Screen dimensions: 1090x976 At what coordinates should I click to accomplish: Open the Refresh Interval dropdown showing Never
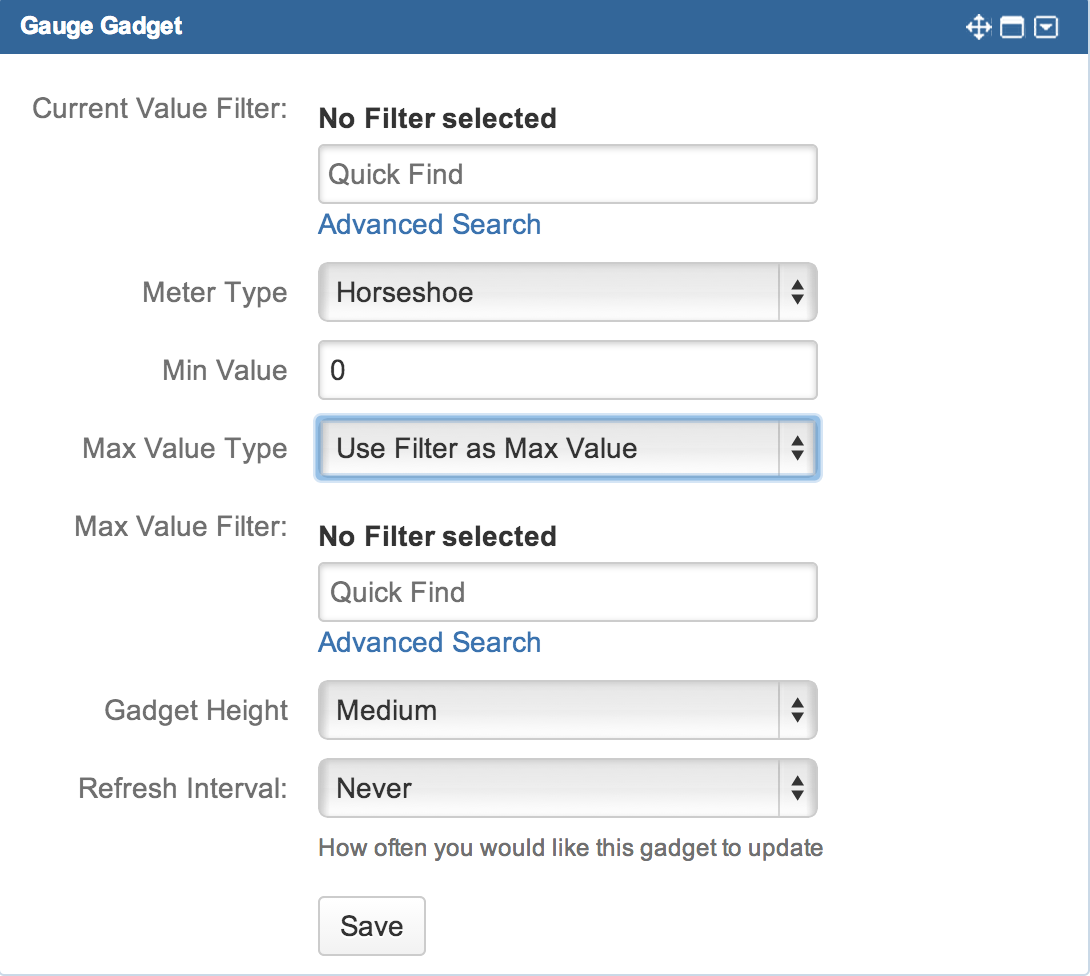click(560, 788)
